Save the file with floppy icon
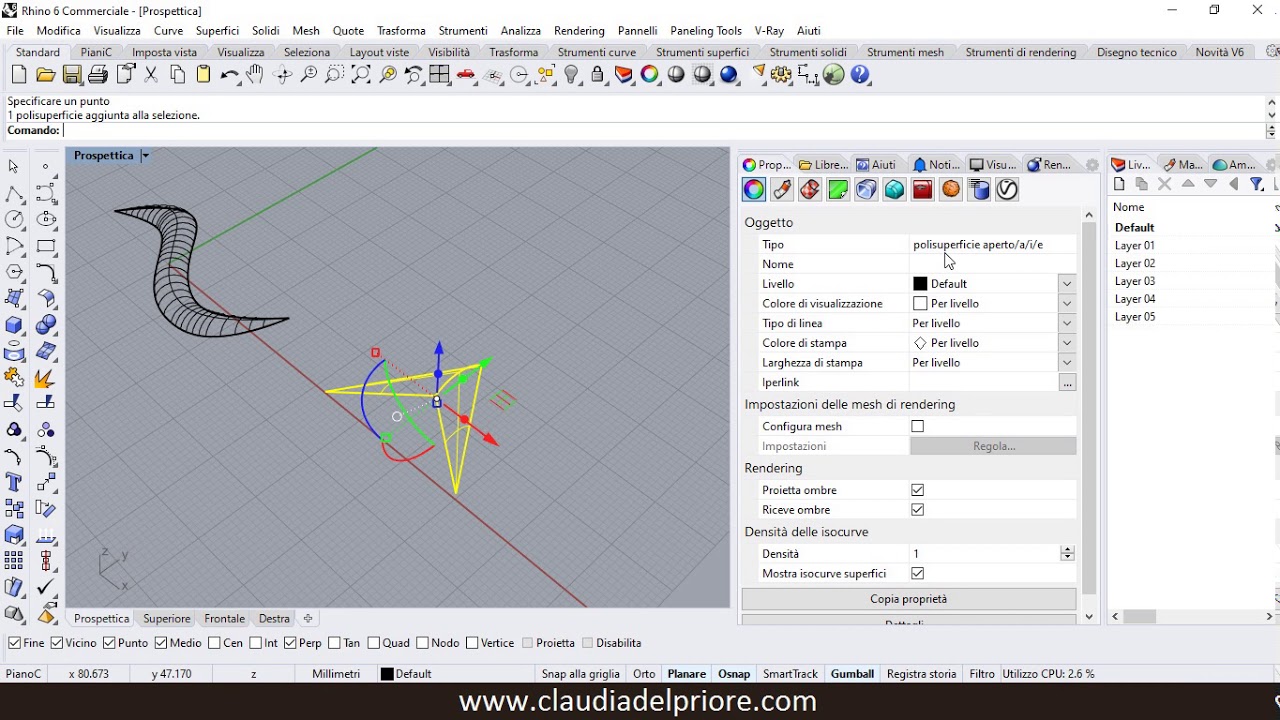The width and height of the screenshot is (1280, 720). pyautogui.click(x=71, y=75)
